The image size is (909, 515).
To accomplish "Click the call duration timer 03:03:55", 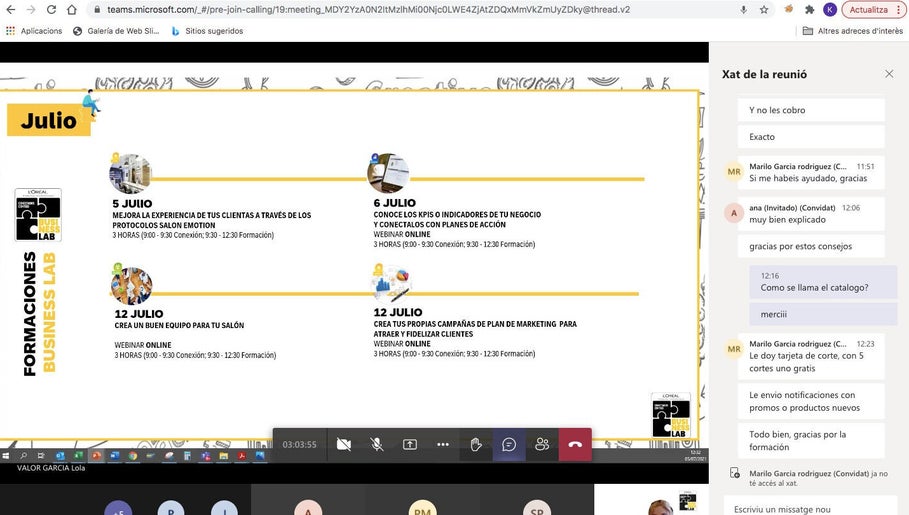I will pyautogui.click(x=300, y=444).
